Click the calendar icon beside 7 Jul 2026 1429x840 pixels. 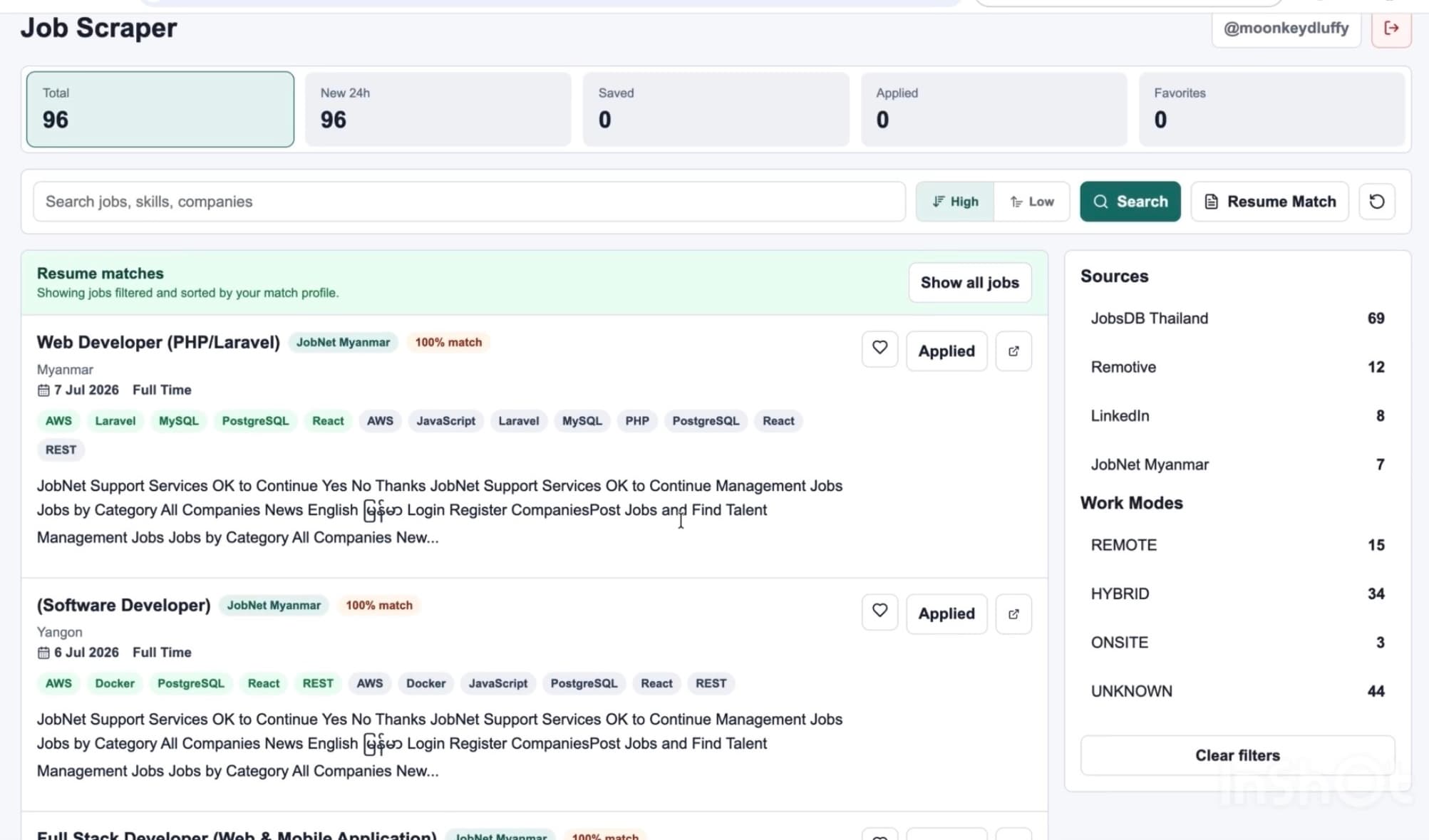coord(43,390)
